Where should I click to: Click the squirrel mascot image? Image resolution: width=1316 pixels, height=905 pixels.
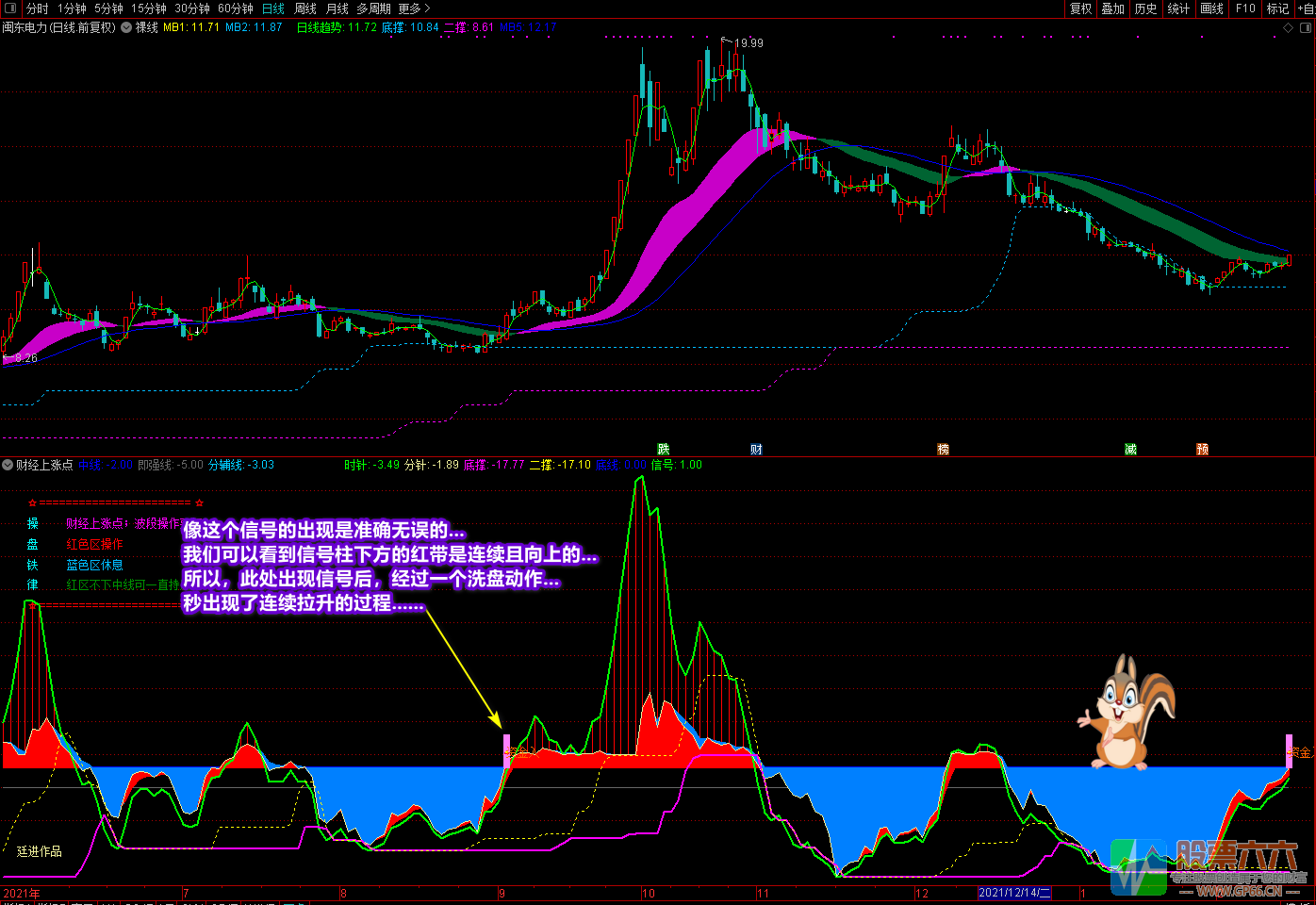point(1127,712)
